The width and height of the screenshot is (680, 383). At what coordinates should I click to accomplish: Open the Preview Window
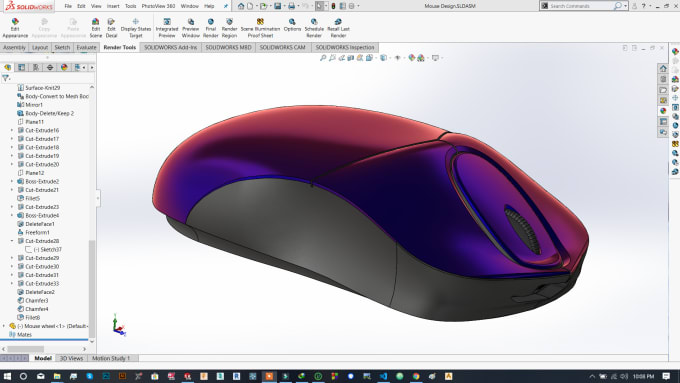click(x=190, y=28)
